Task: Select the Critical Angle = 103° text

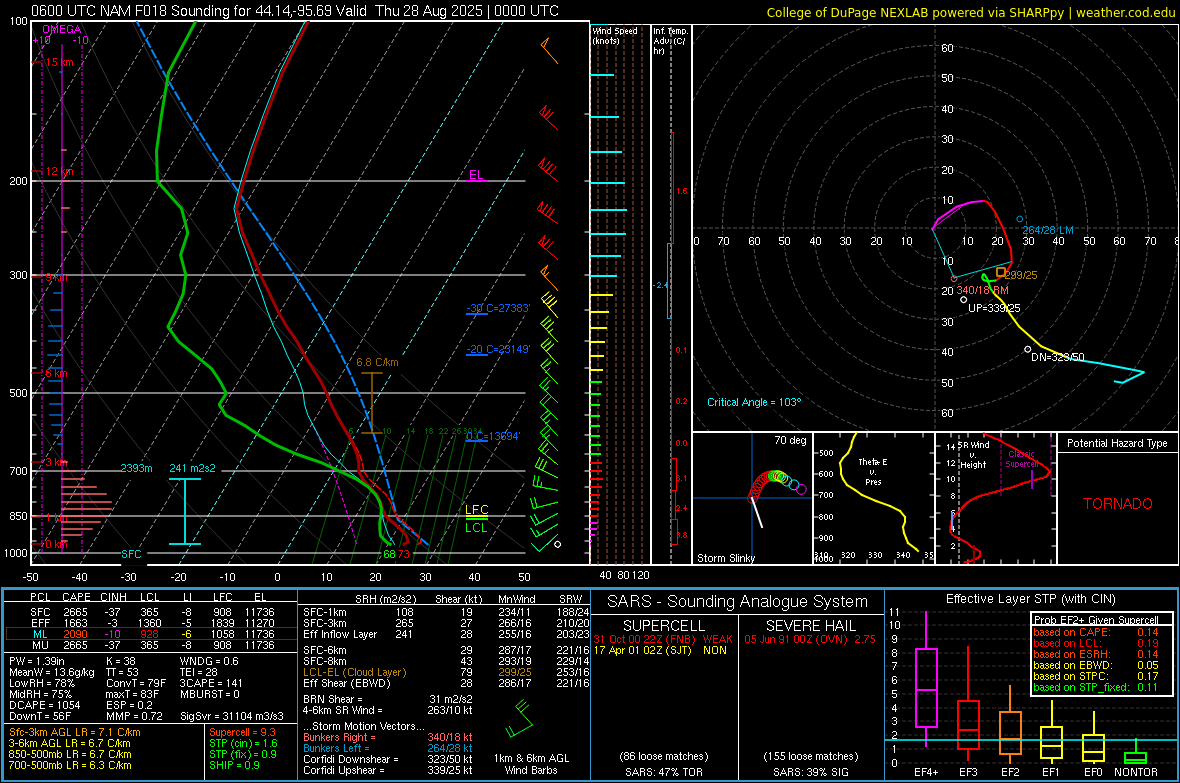Action: (x=754, y=402)
